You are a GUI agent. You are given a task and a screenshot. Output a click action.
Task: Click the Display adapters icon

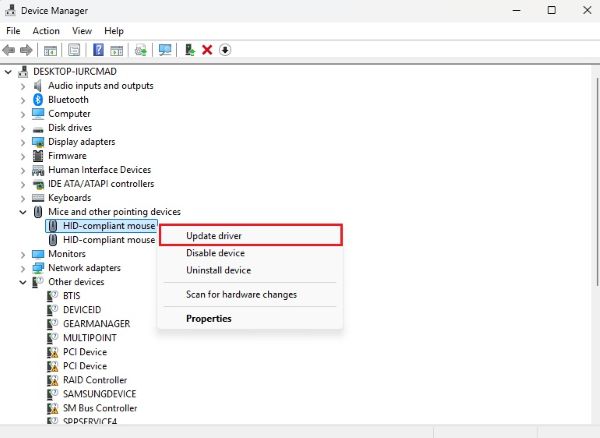pos(38,142)
